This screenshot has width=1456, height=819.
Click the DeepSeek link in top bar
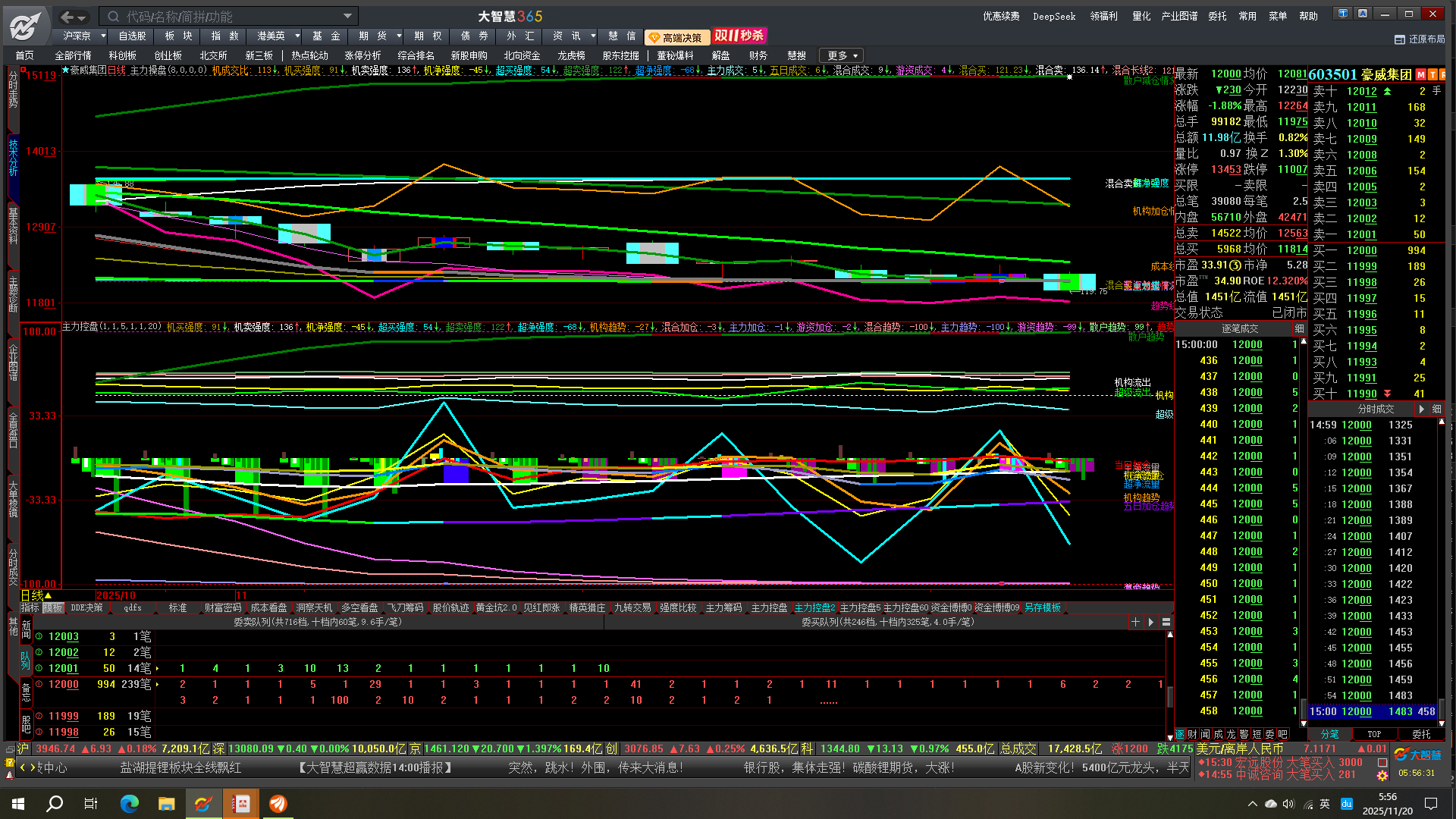[1054, 16]
